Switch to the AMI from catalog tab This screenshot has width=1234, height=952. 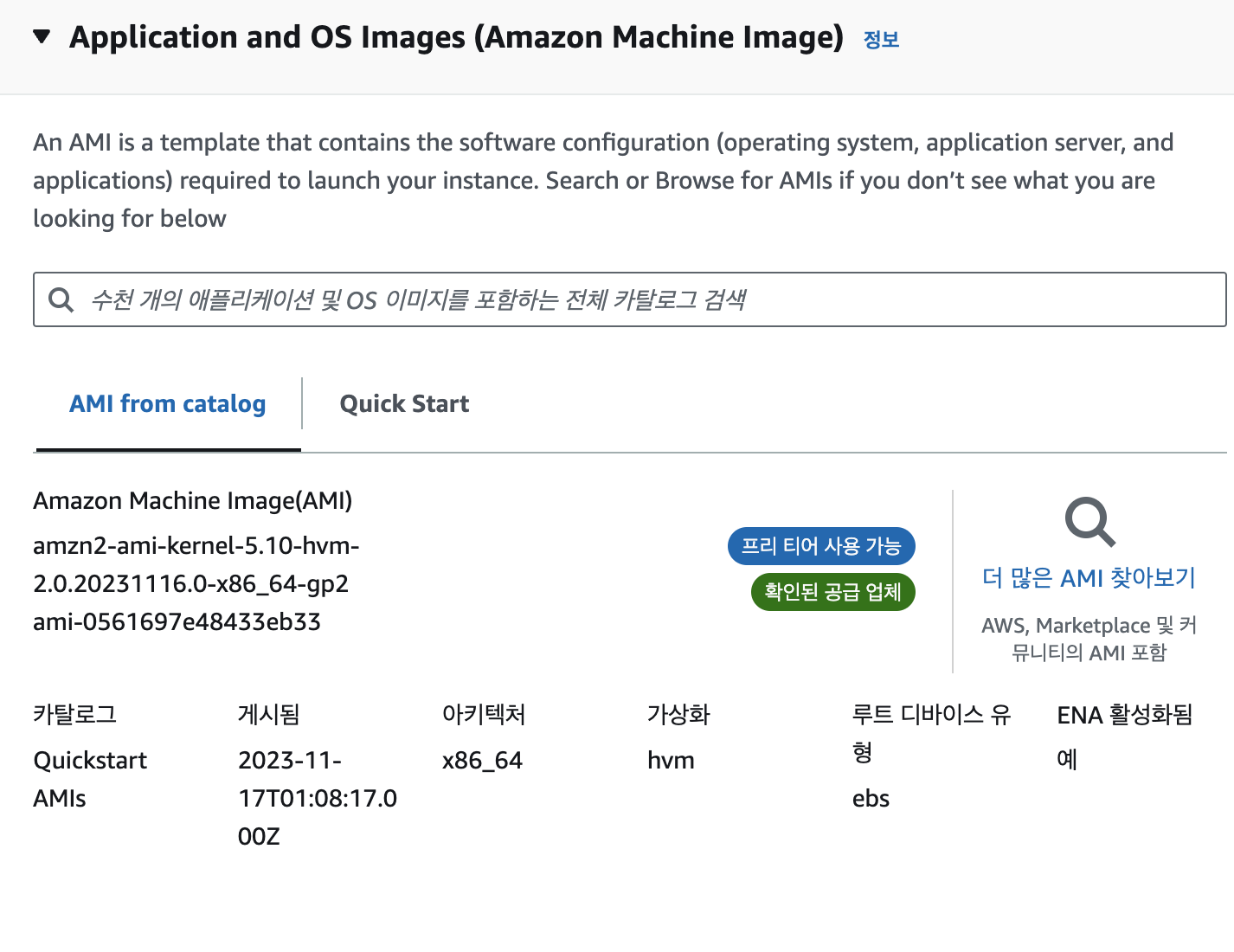click(x=168, y=404)
